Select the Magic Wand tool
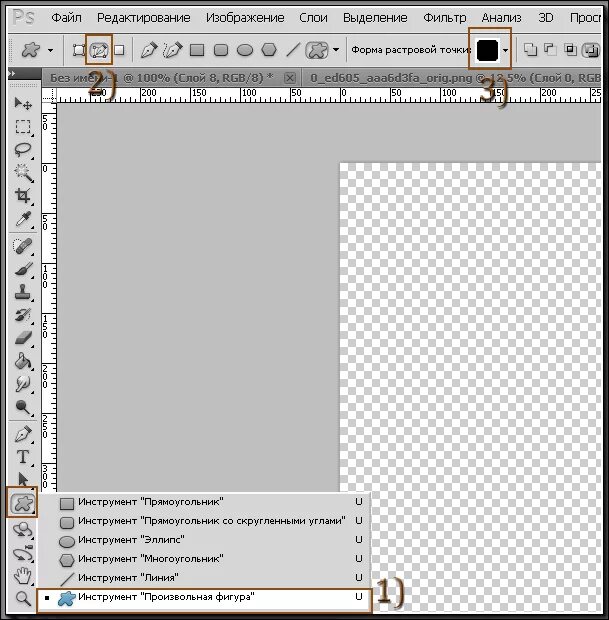 (x=23, y=172)
